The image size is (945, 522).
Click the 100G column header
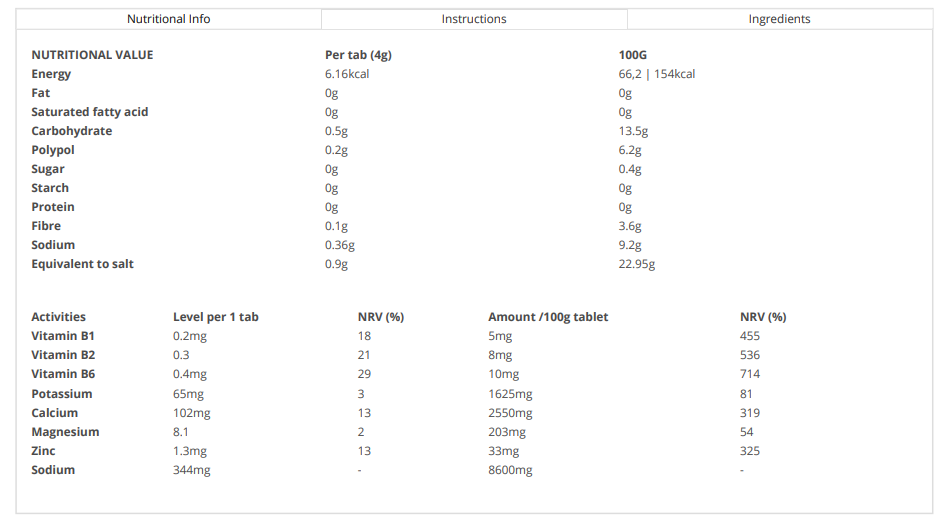point(633,55)
